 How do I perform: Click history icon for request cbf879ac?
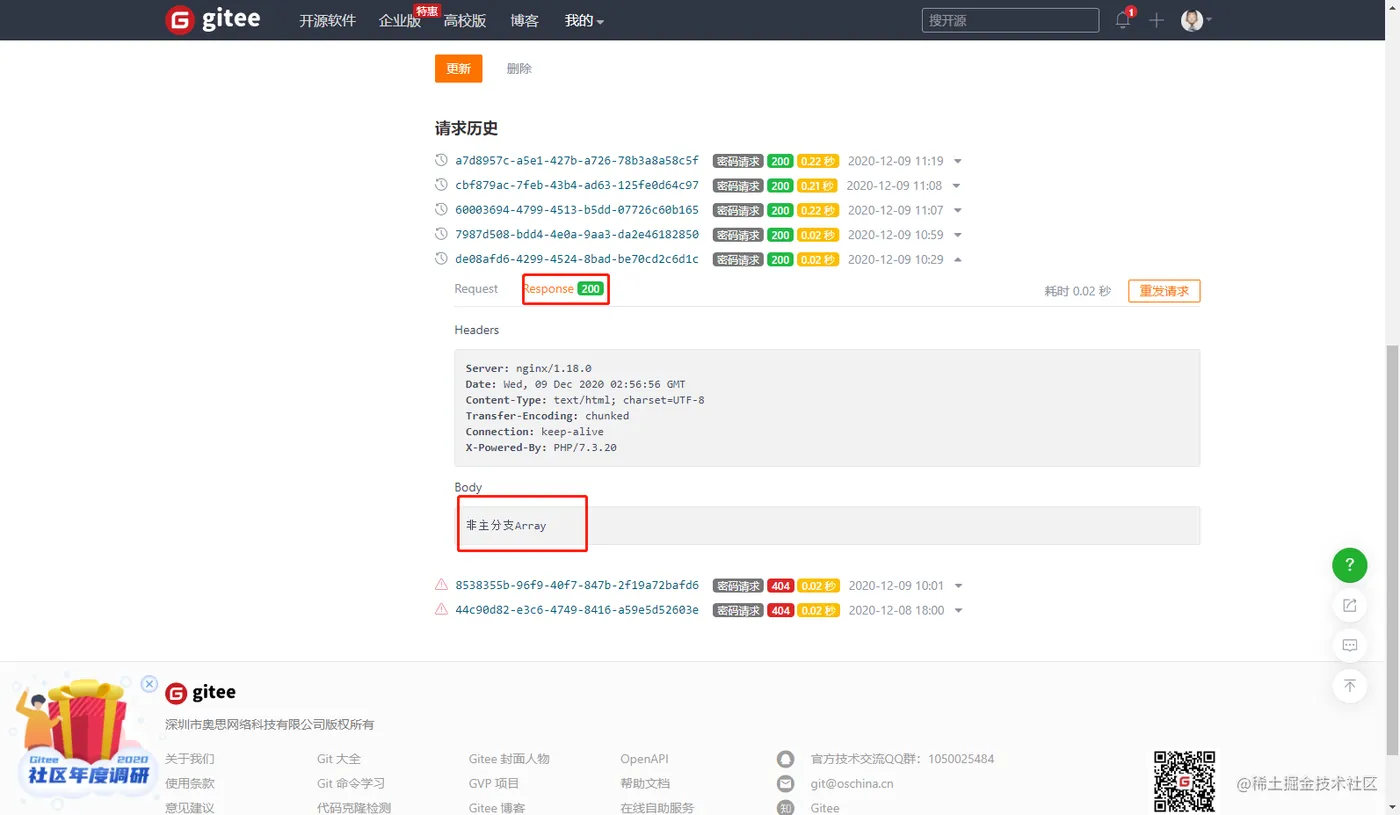(x=441, y=185)
